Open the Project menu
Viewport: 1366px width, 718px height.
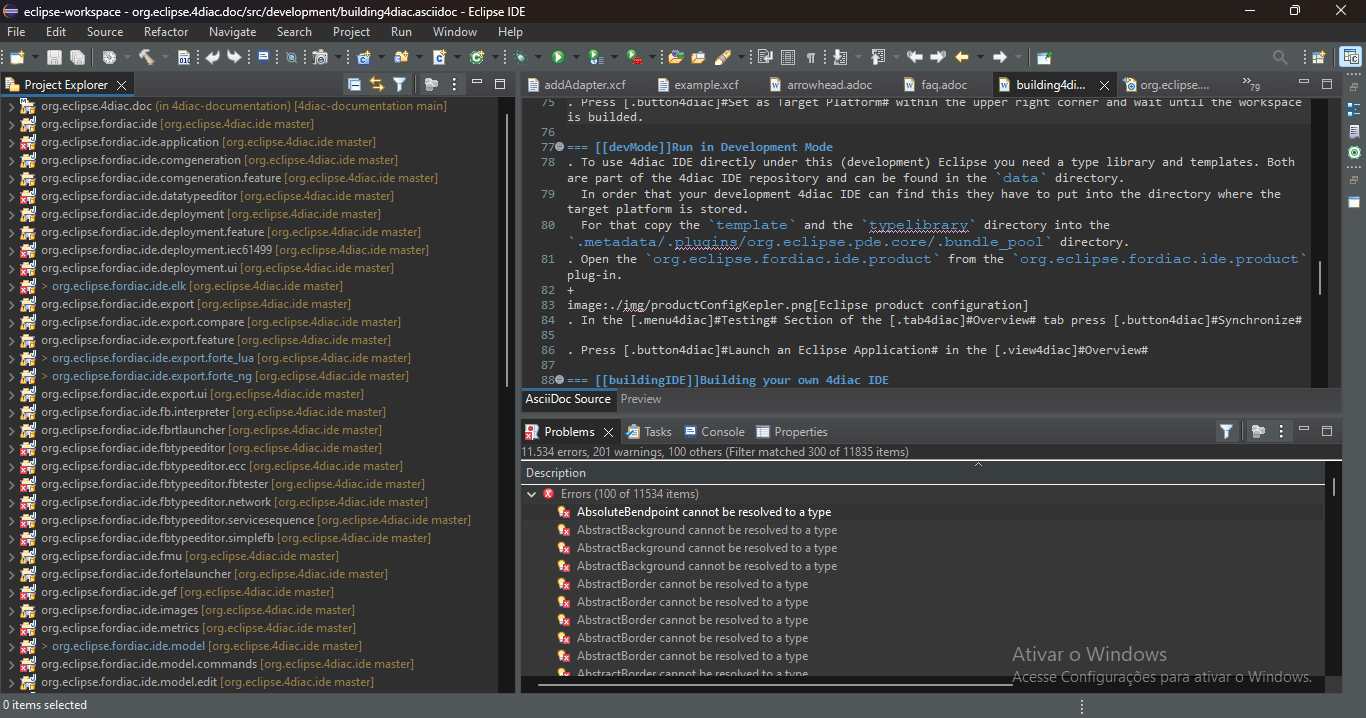click(x=351, y=32)
